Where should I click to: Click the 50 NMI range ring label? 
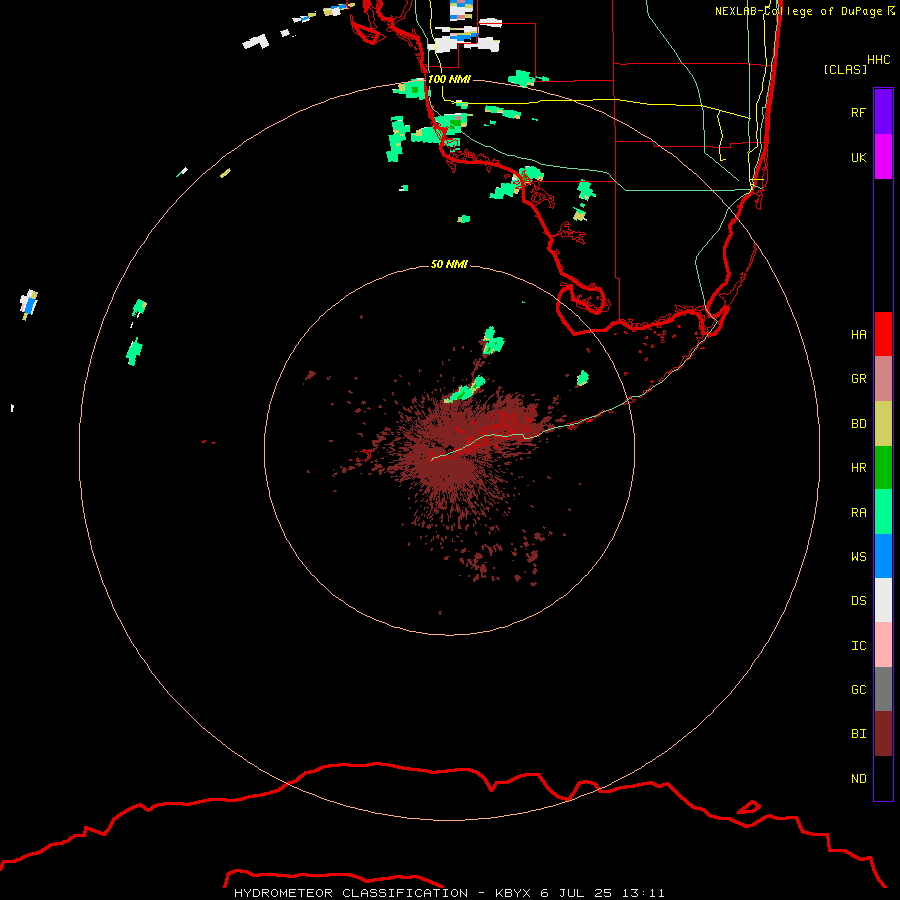pos(449,265)
